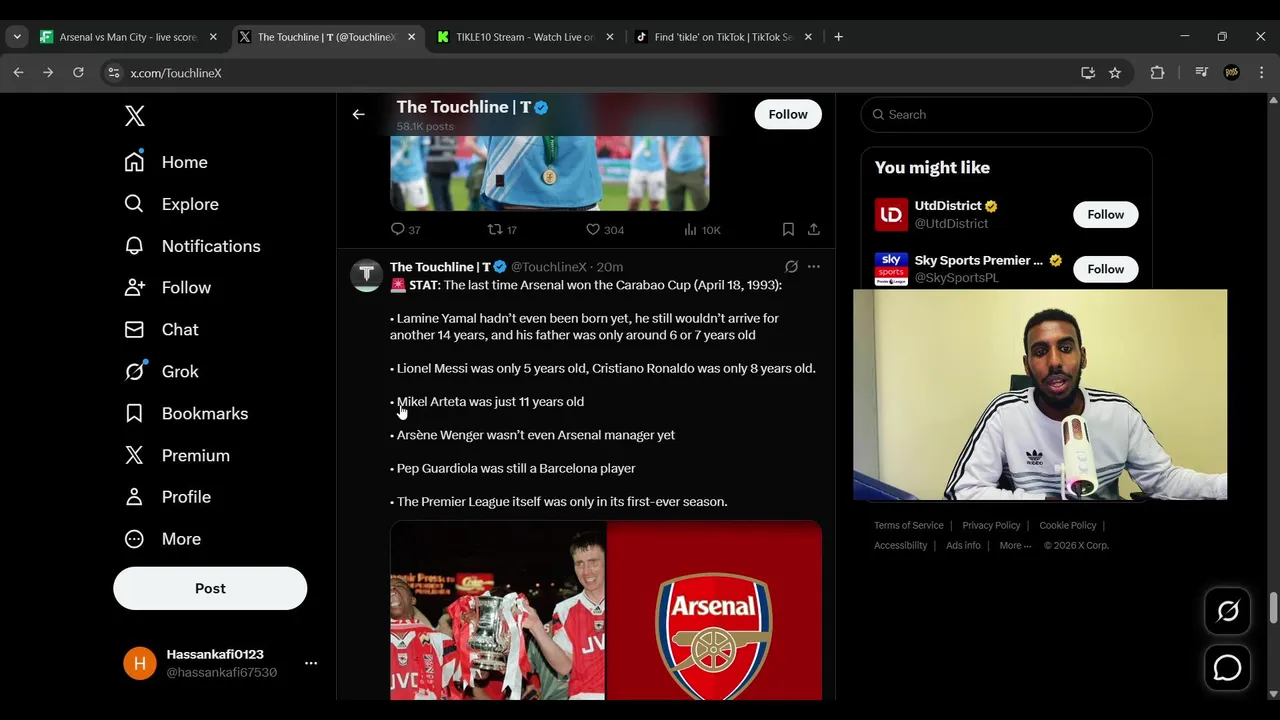Click the X logo in sidebar
Screen dimensions: 1280x720
click(x=135, y=115)
